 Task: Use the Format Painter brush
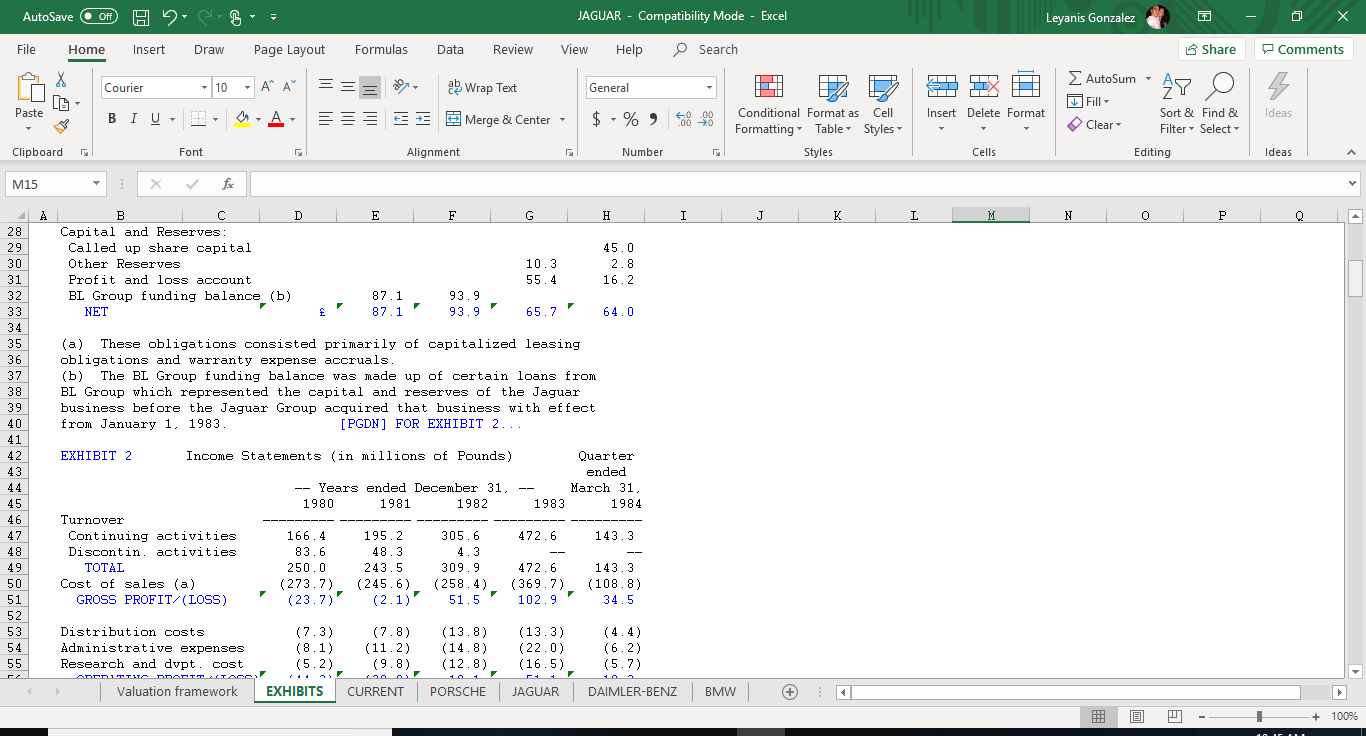(x=61, y=127)
